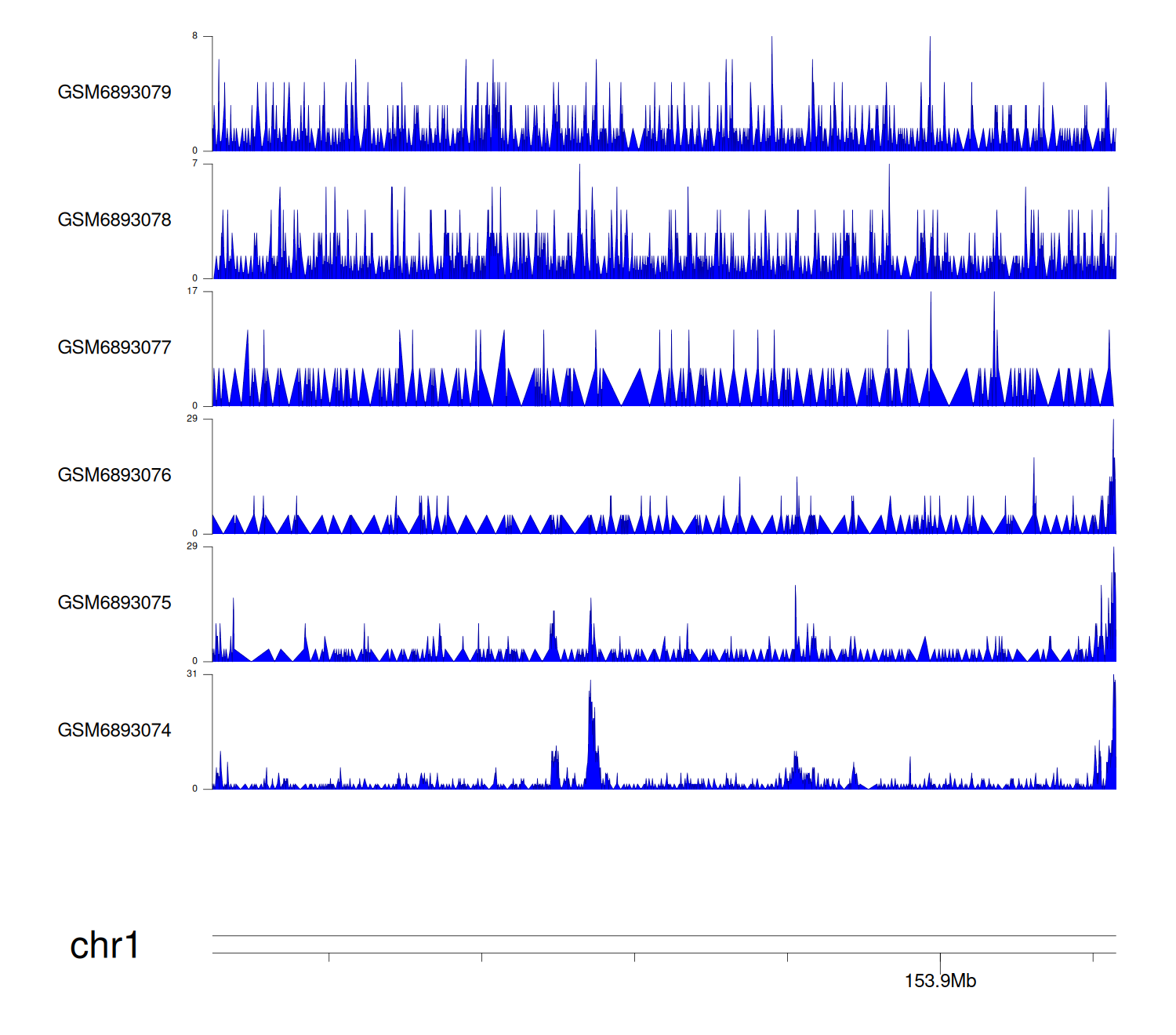
Task: Select the GSM6893078 track label
Action: tap(114, 220)
